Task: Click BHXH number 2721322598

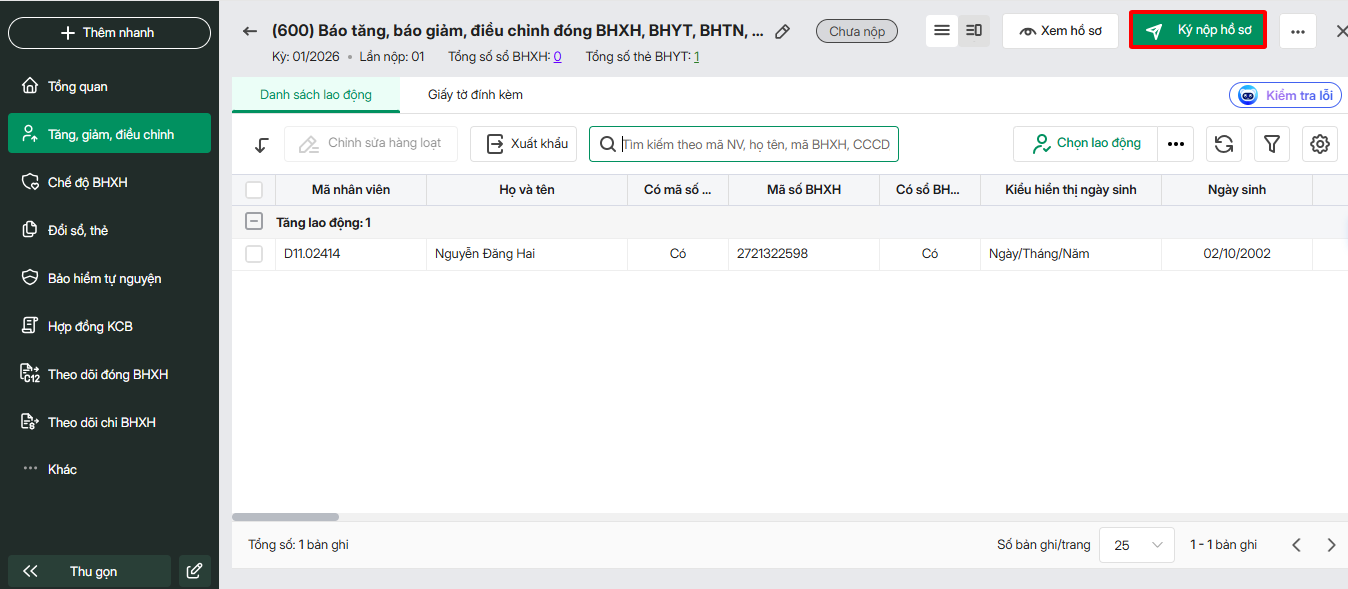Action: [x=772, y=254]
